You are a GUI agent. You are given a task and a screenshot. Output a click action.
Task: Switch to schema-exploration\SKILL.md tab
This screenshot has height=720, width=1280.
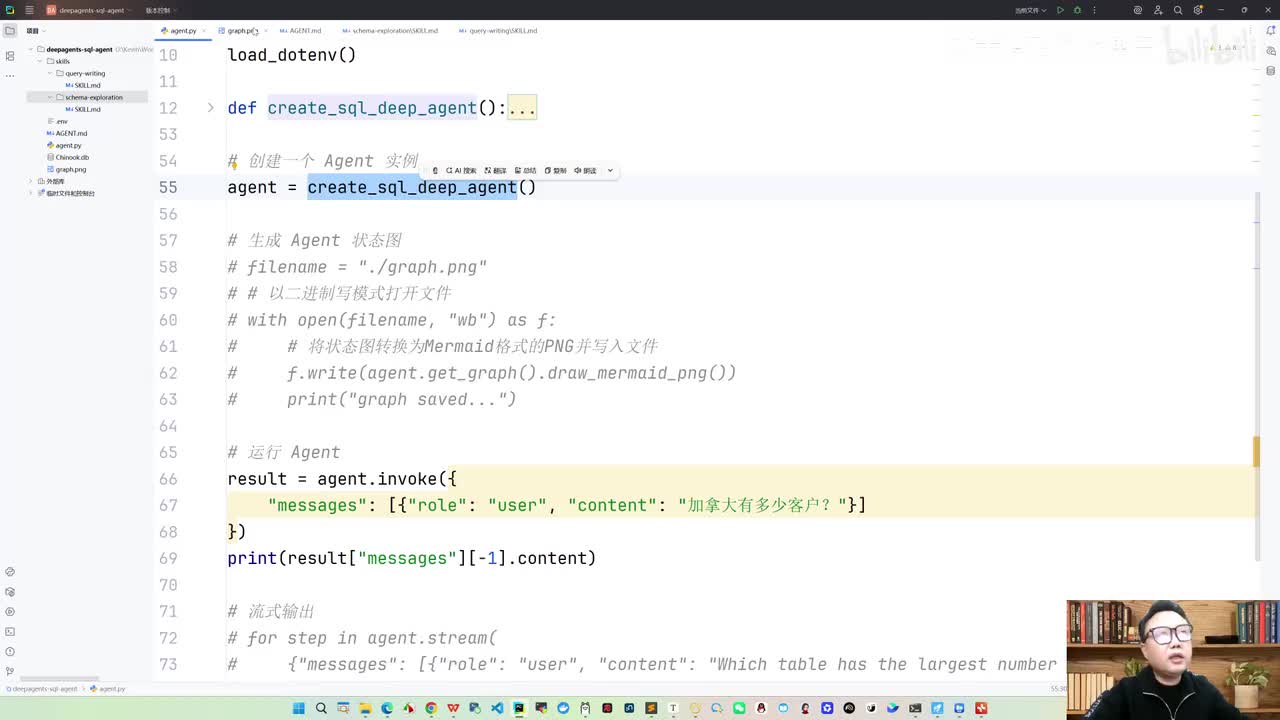coord(390,31)
